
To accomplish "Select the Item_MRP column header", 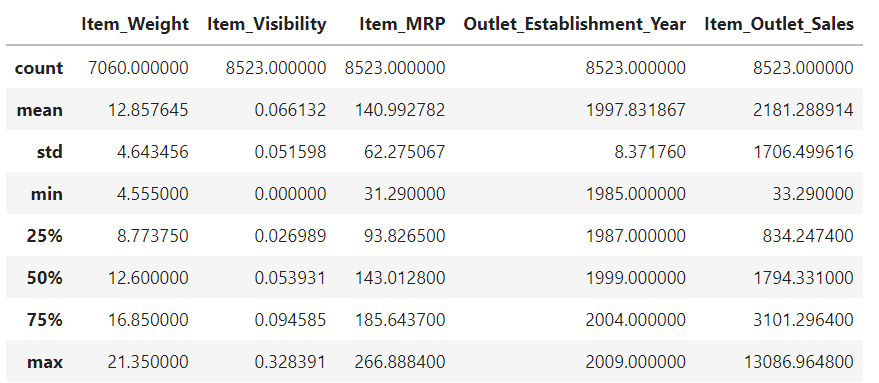I will point(403,24).
